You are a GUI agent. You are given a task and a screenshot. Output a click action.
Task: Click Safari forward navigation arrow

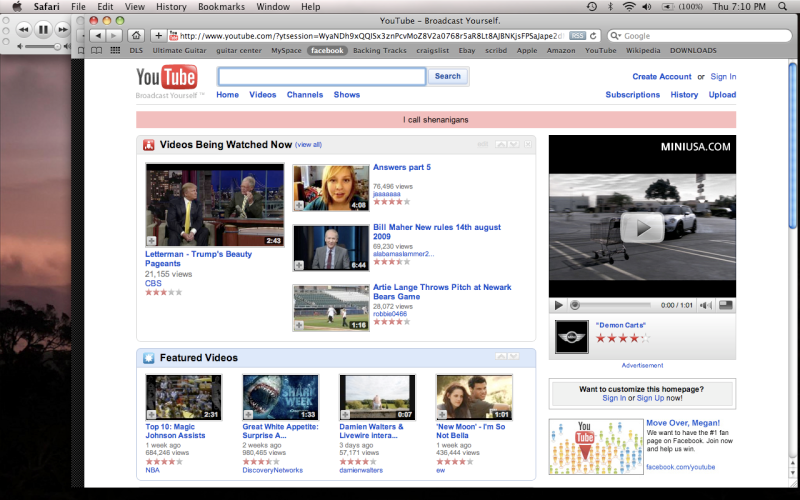pyautogui.click(x=114, y=36)
